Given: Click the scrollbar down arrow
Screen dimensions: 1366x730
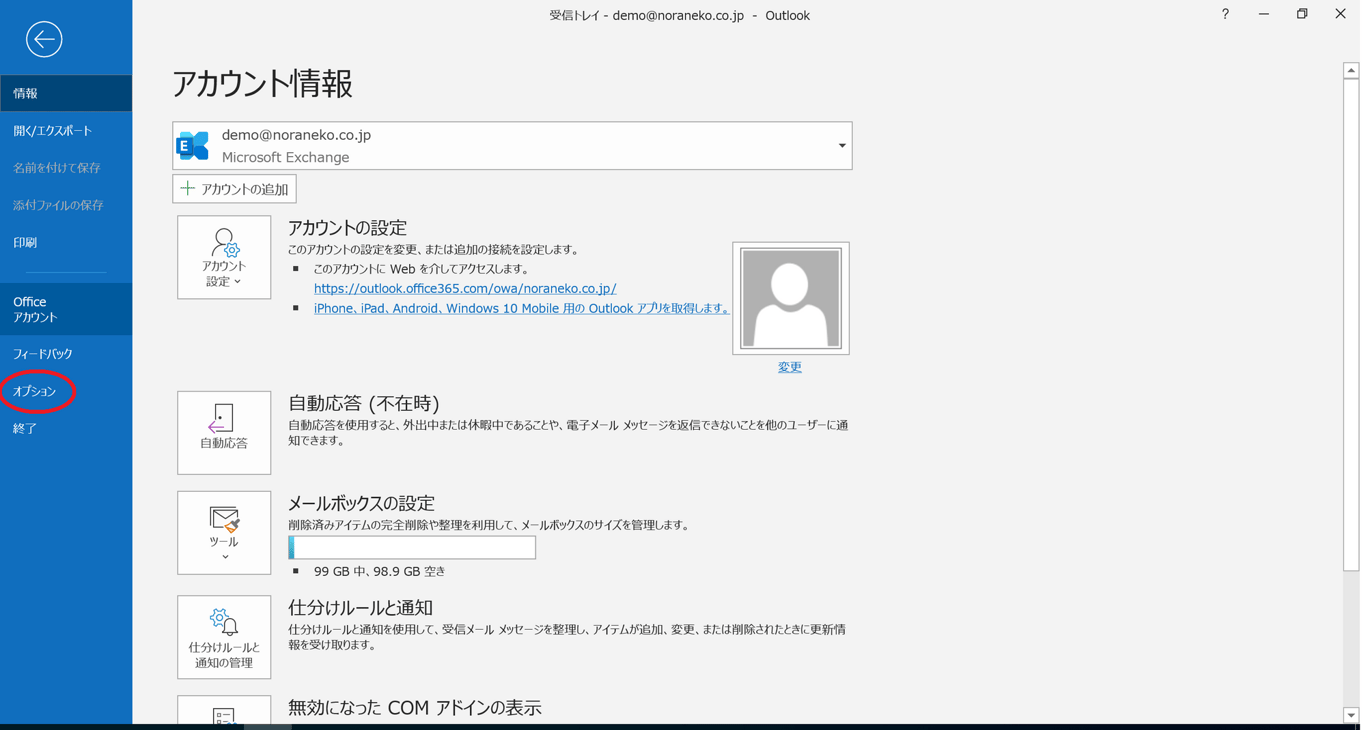Looking at the screenshot, I should tap(1351, 715).
